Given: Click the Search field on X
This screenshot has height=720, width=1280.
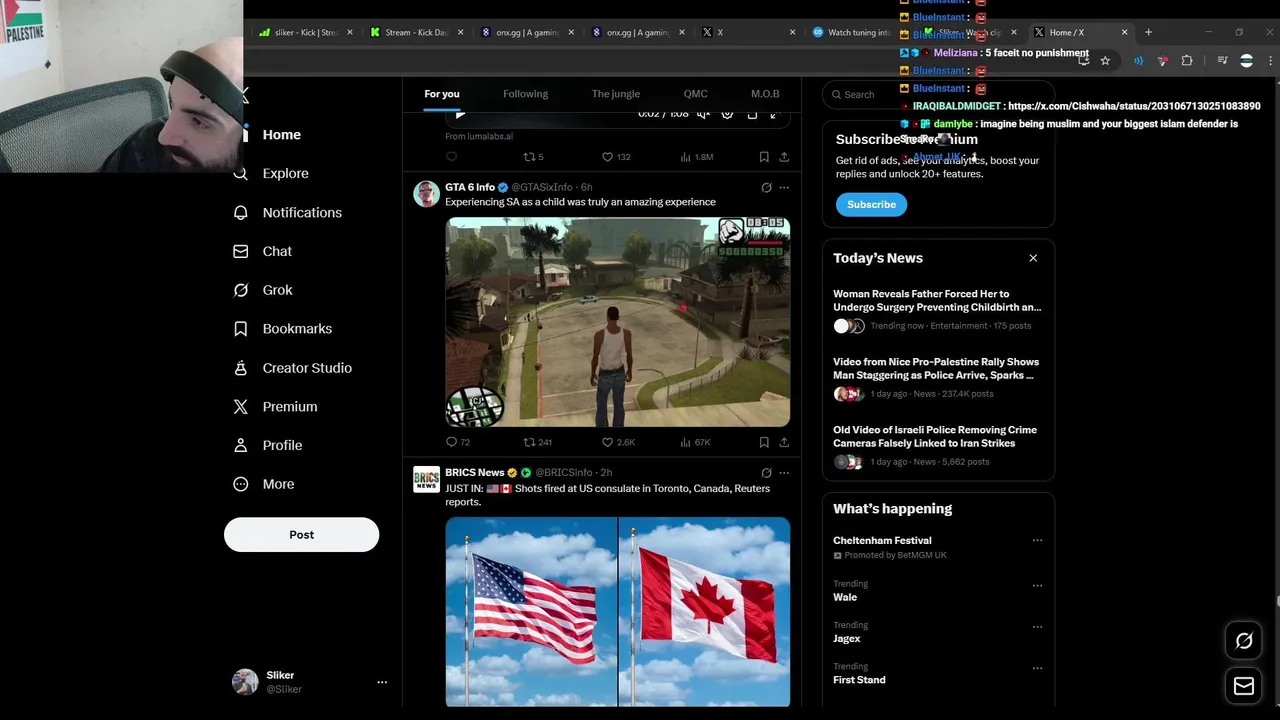Looking at the screenshot, I should click(x=937, y=95).
